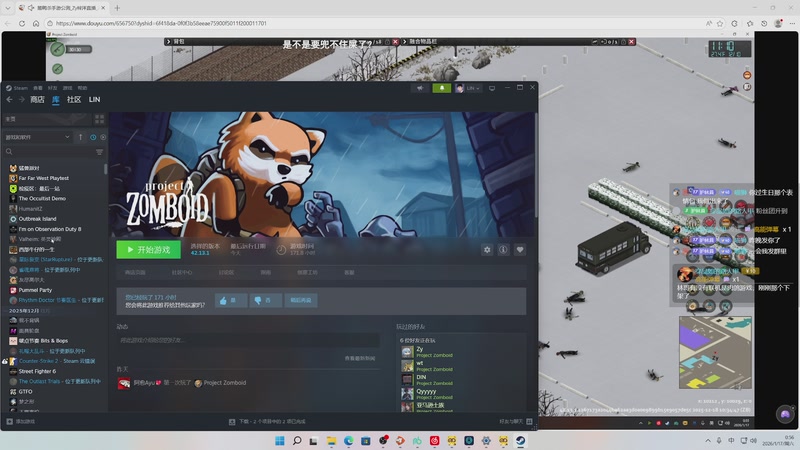The image size is (800, 450).
Task: Open Project Zomboid manage gear icon
Action: click(x=487, y=249)
